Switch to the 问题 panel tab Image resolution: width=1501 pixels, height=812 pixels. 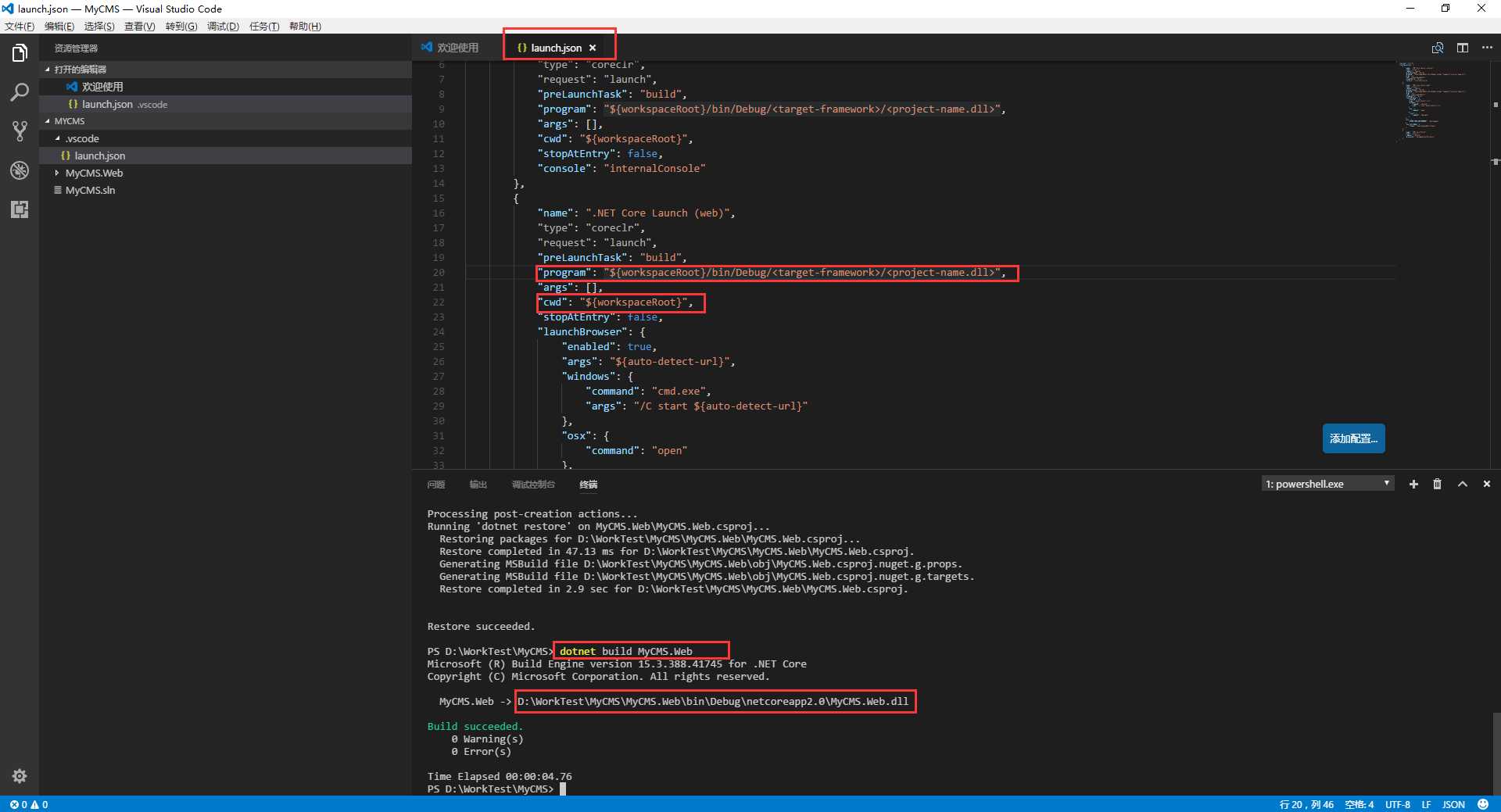(x=436, y=485)
